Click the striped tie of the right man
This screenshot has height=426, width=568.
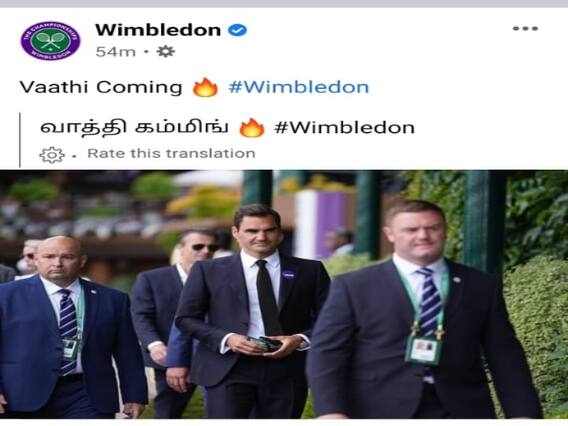[430, 304]
